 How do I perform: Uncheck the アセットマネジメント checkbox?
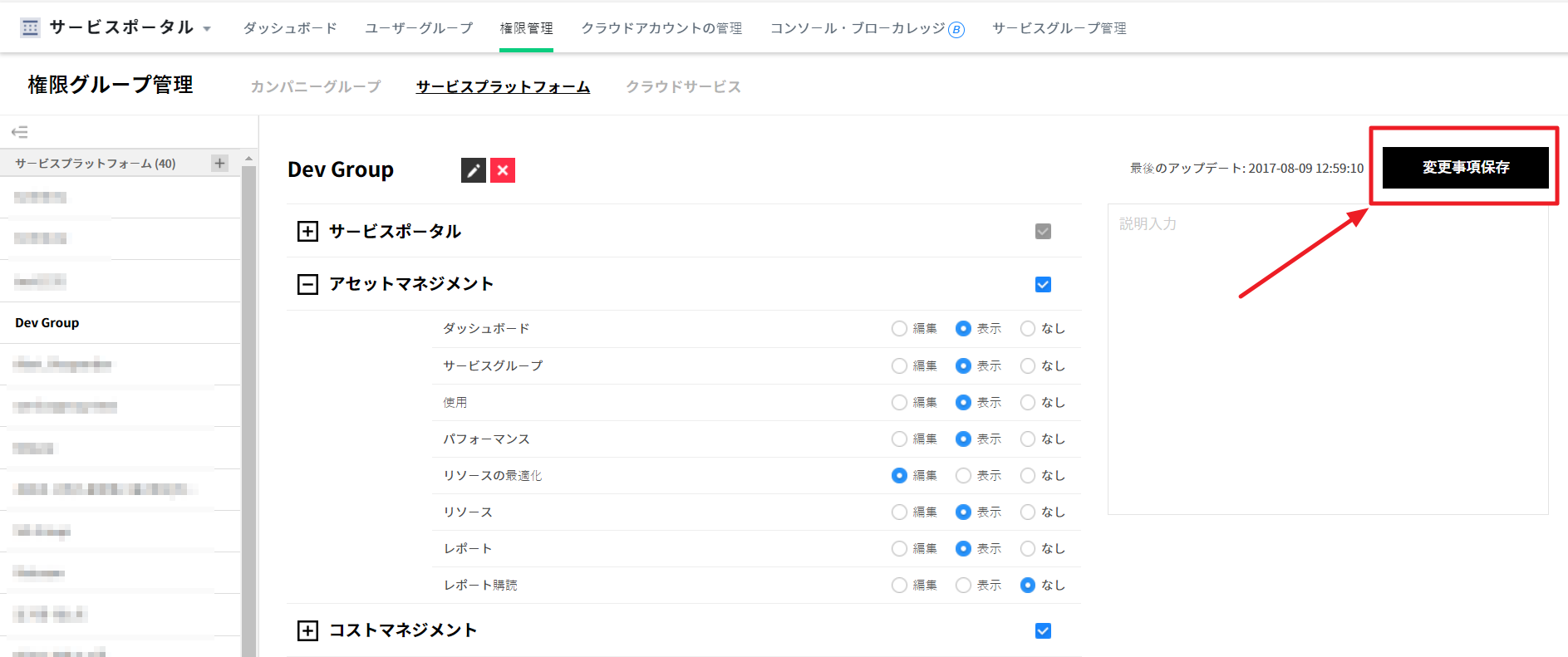(1043, 285)
